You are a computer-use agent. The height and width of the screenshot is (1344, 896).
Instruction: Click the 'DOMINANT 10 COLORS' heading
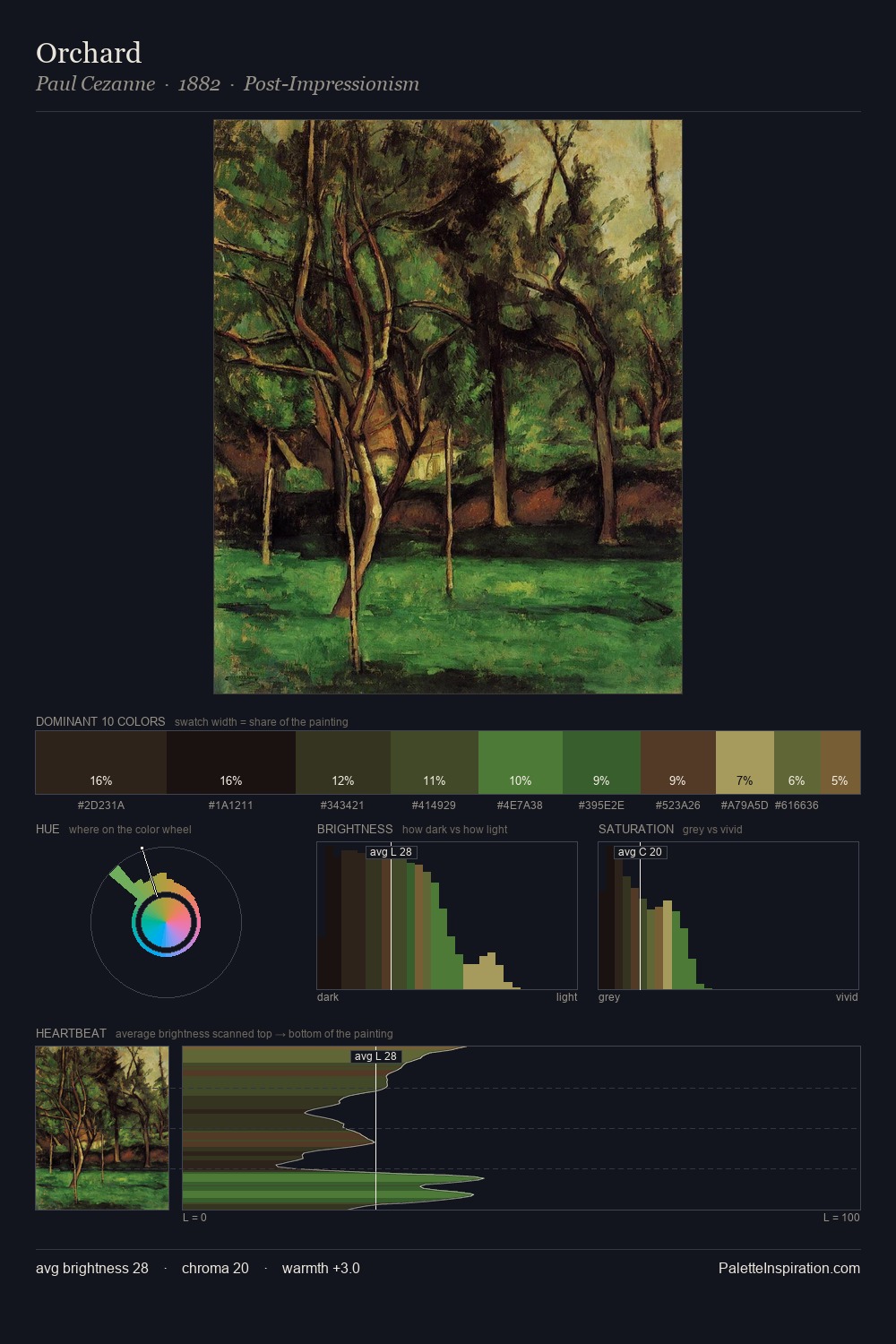click(x=100, y=721)
